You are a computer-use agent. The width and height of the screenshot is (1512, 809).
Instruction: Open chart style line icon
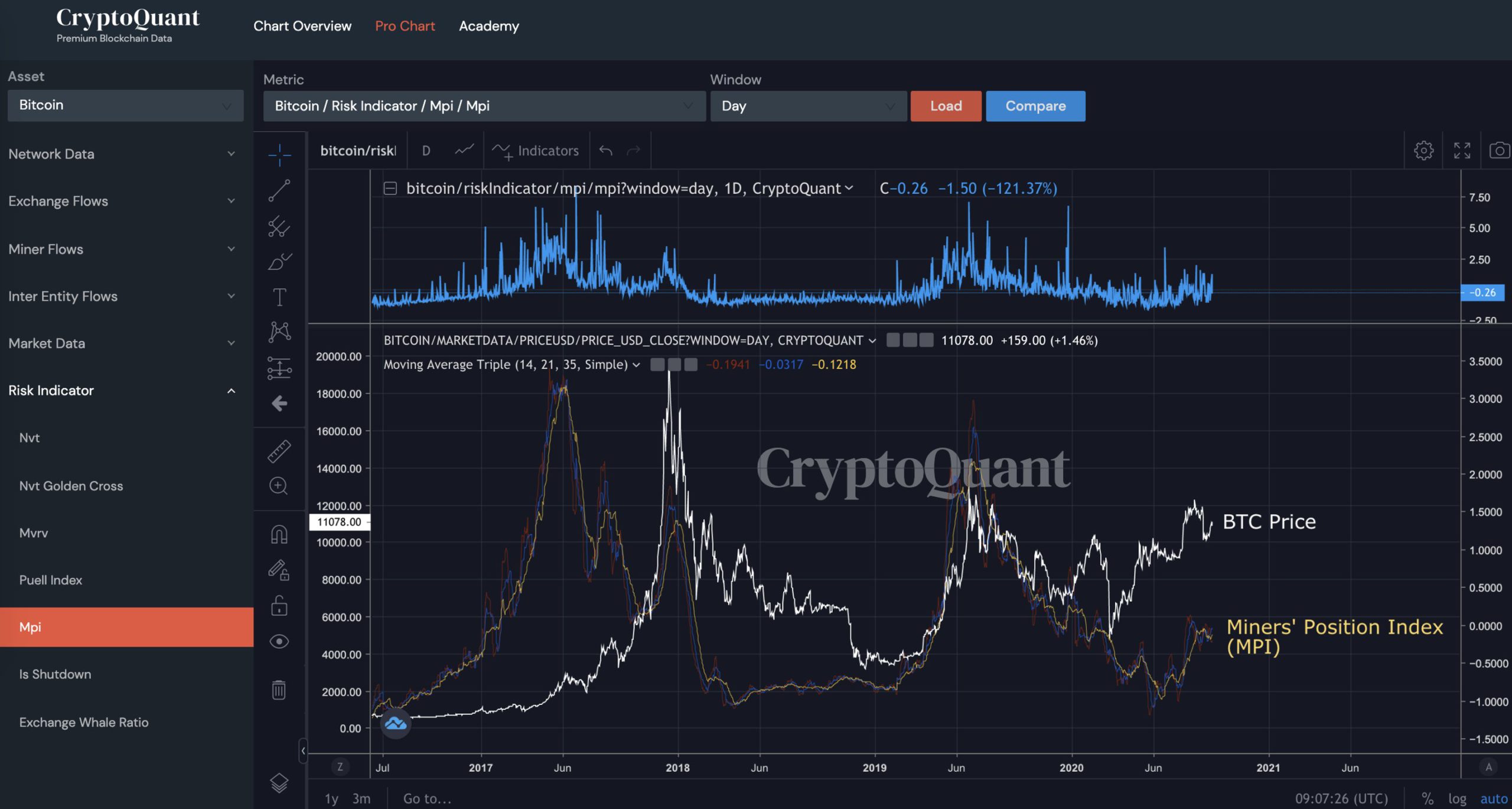pos(464,151)
